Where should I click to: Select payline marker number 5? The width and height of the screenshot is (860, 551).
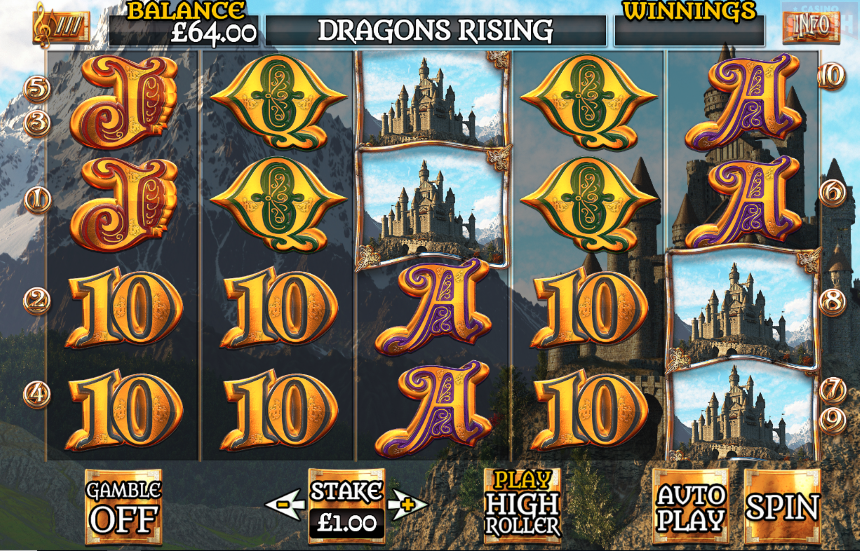coord(37,89)
